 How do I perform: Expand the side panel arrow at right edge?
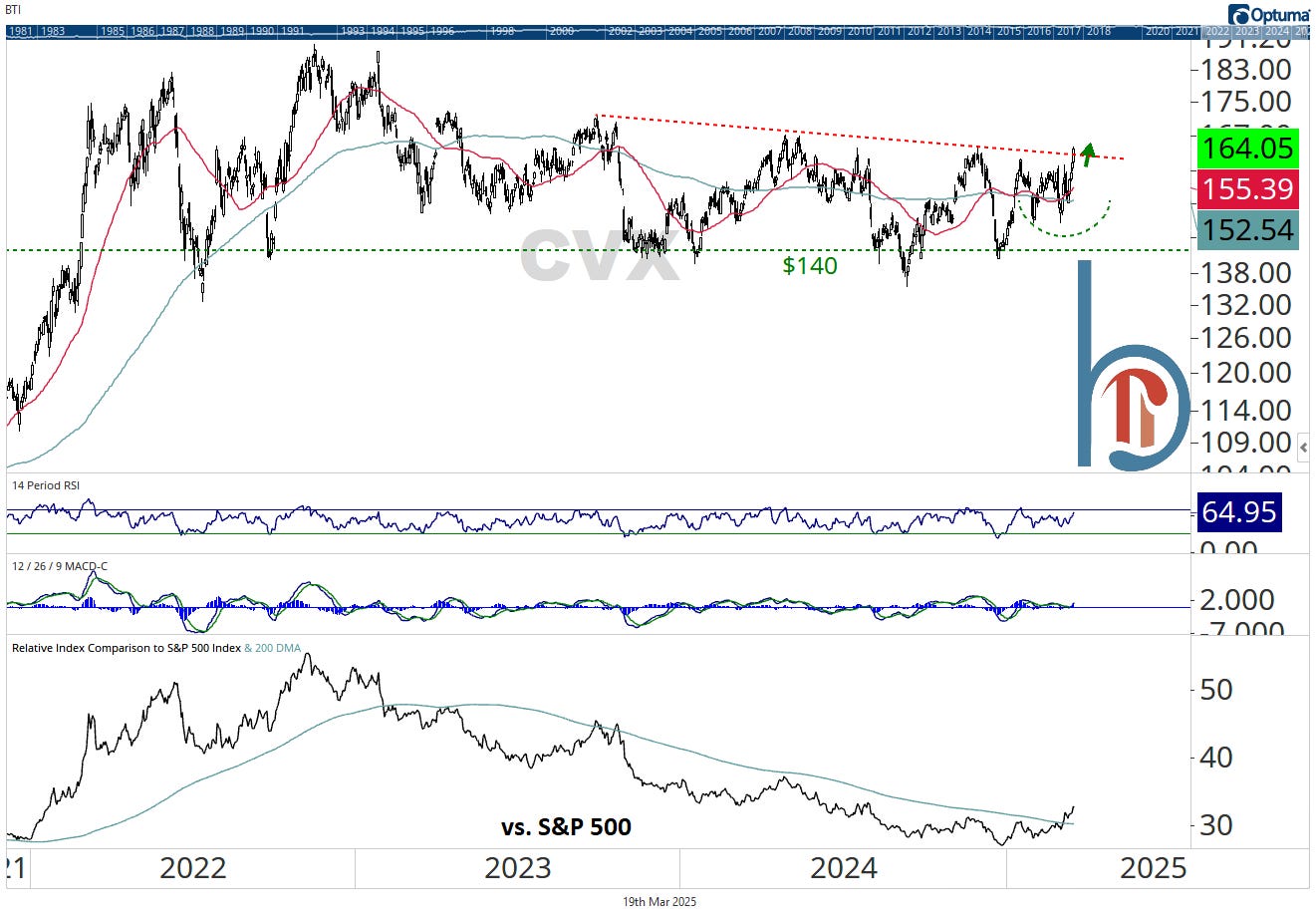point(1304,449)
